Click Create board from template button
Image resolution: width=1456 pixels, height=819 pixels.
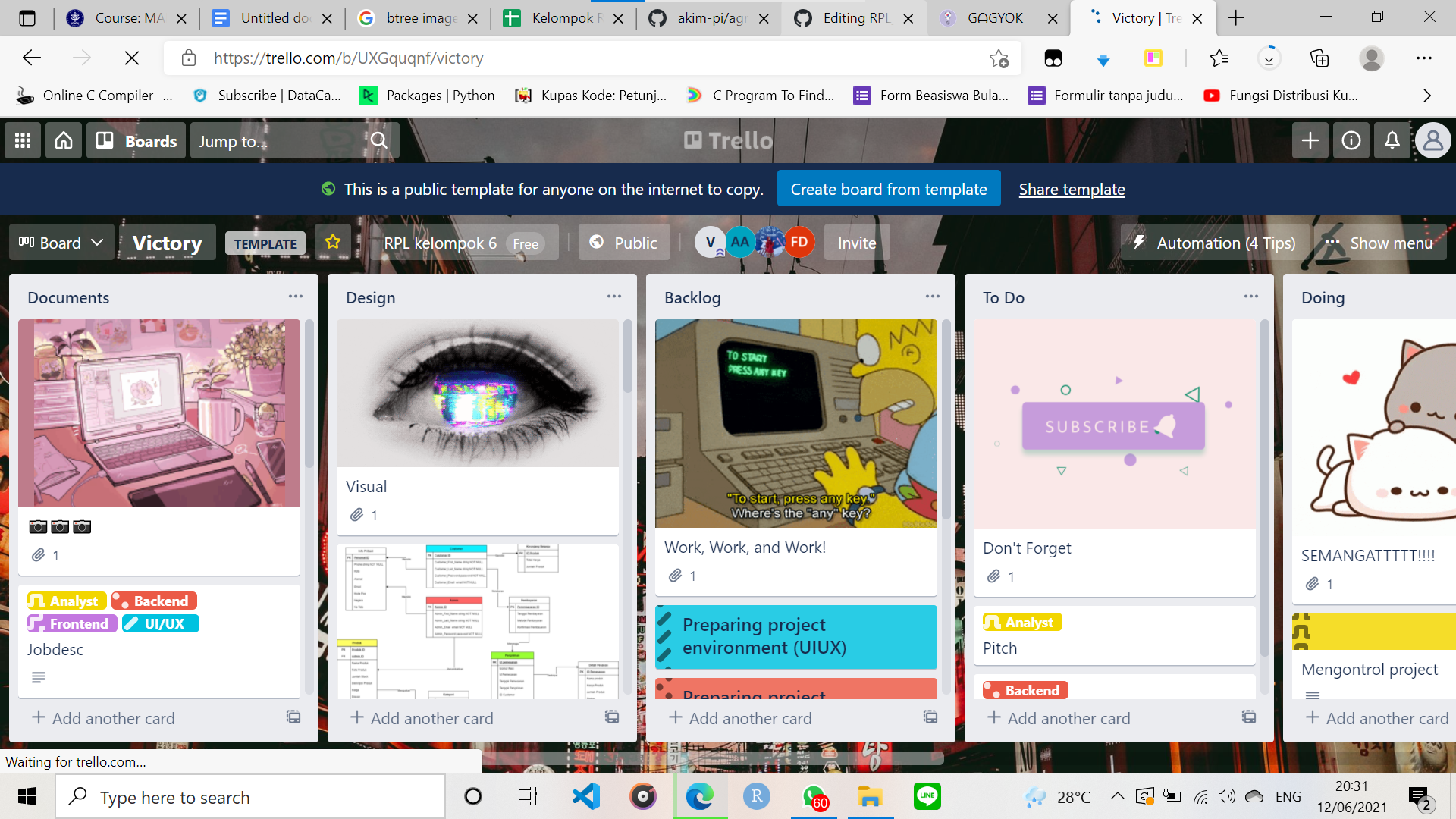click(x=888, y=189)
